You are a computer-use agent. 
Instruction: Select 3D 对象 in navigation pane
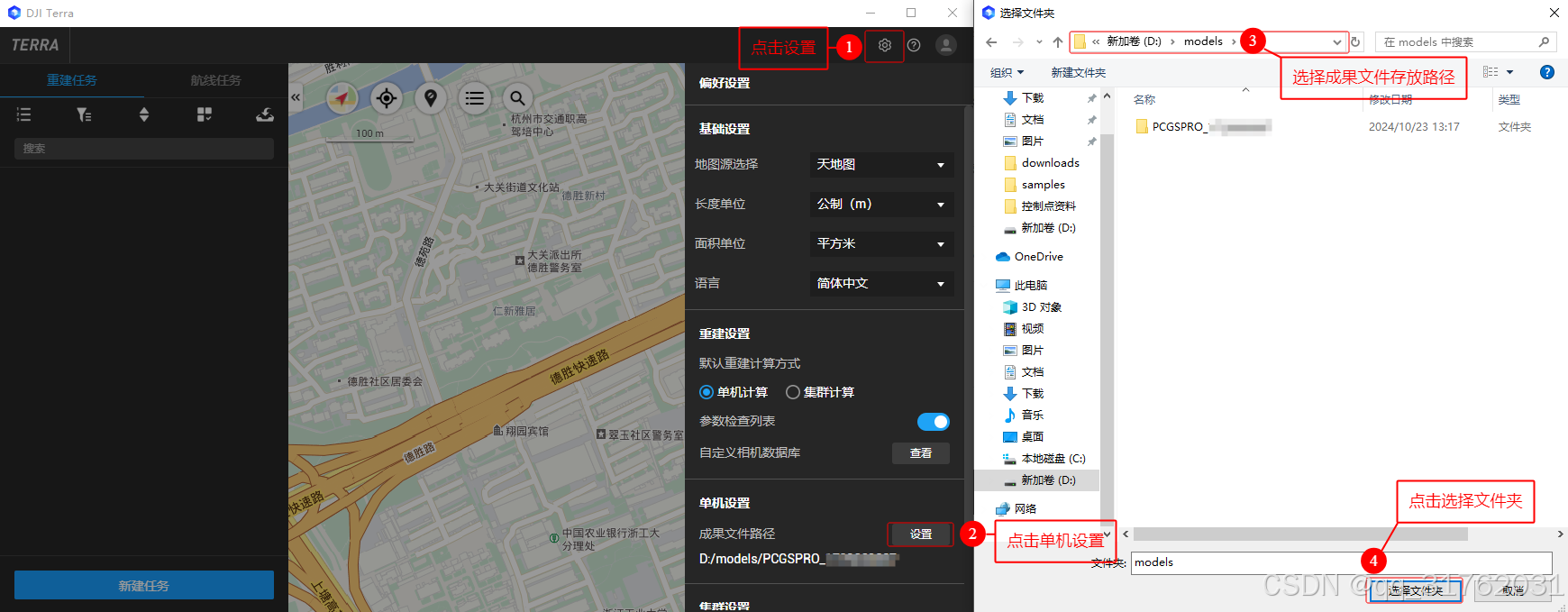click(x=1041, y=307)
